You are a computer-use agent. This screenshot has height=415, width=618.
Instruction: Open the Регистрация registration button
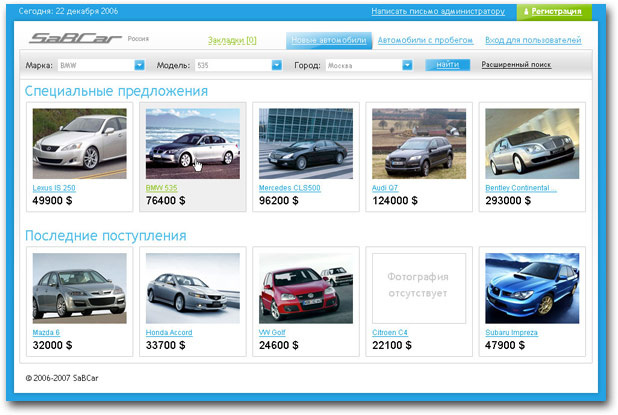tap(554, 11)
